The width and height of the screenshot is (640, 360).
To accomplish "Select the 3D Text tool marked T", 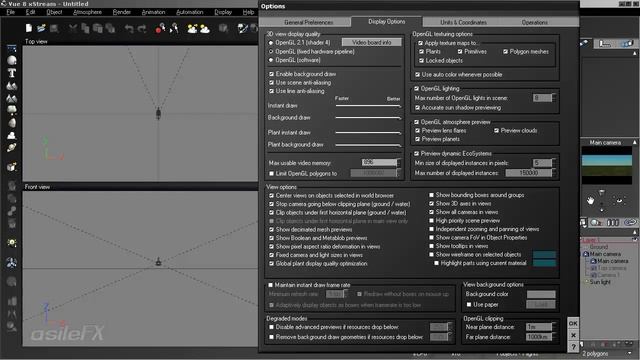I will (12, 73).
